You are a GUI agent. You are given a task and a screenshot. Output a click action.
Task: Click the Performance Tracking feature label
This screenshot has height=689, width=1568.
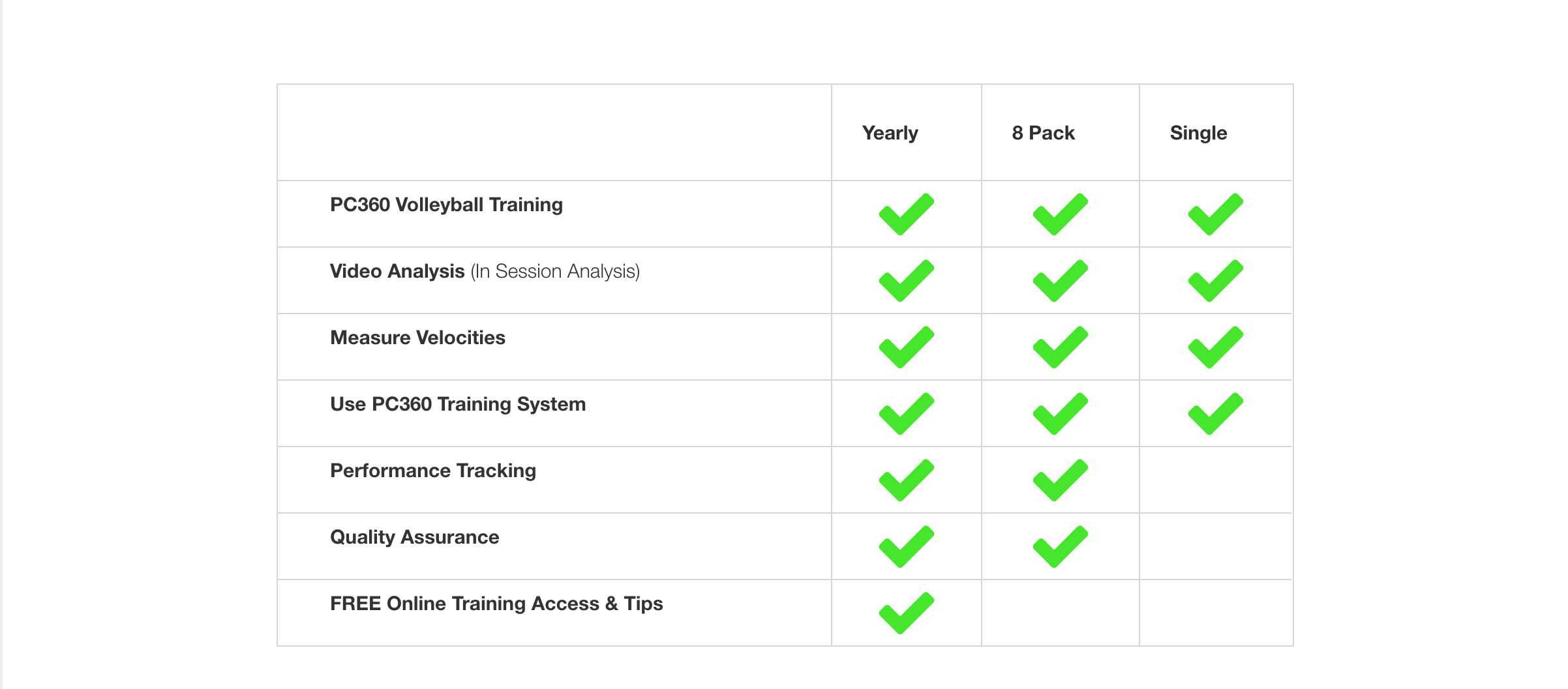click(x=433, y=471)
